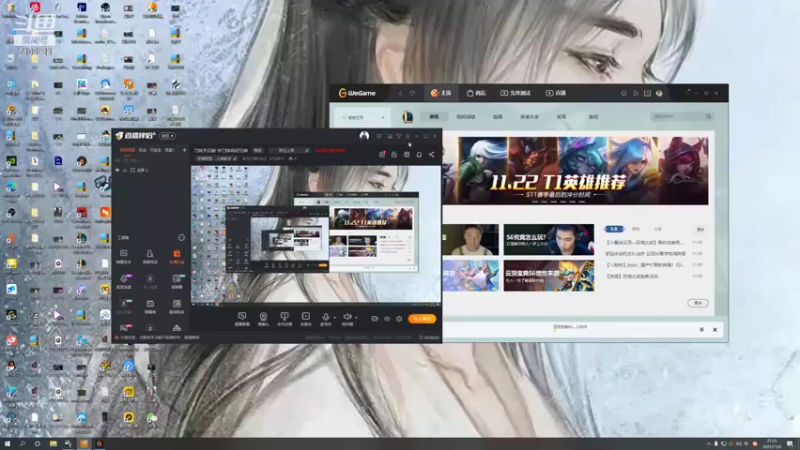
Task: Click the whiteboard icon in stream toolbar
Action: [x=284, y=319]
